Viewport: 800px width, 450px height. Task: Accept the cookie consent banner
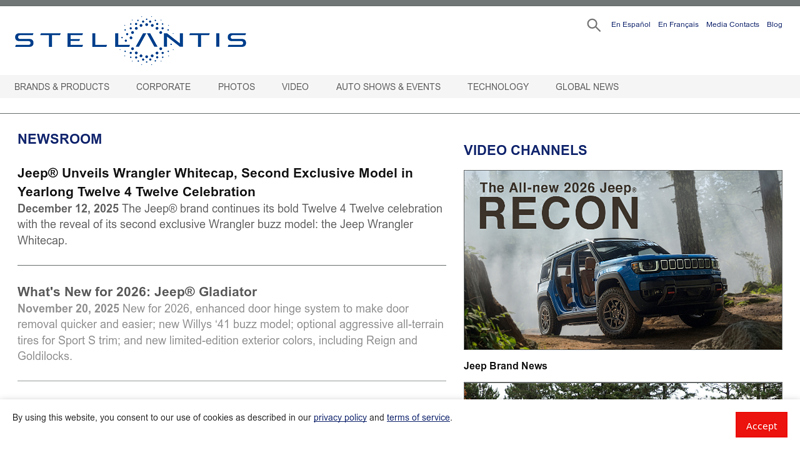(761, 425)
